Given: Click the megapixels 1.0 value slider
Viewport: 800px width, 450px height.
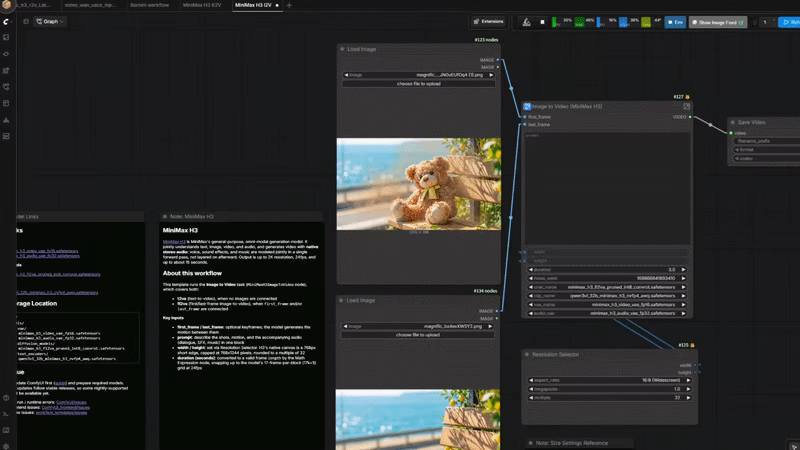Looking at the screenshot, I should coord(610,389).
